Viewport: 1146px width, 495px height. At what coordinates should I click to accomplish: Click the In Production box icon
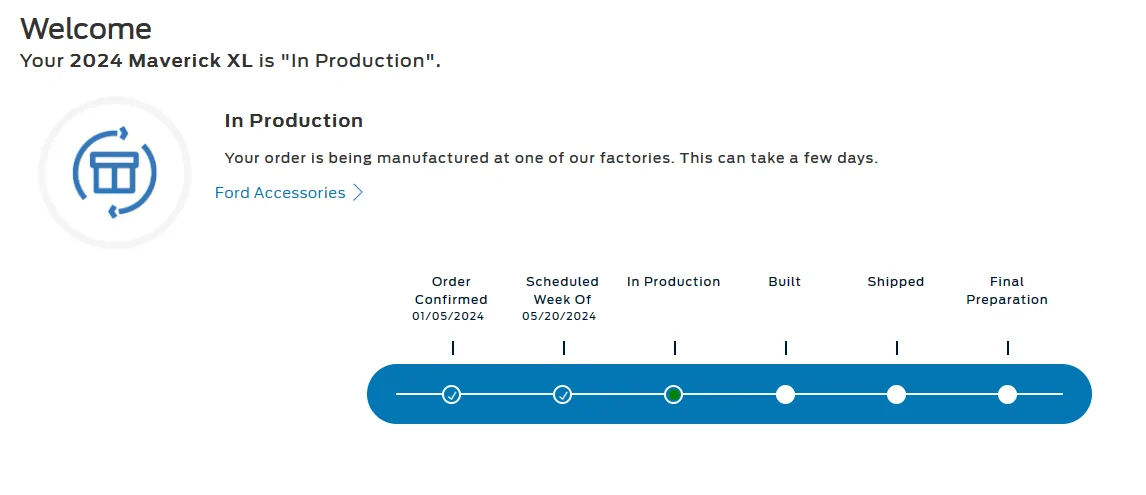115,173
